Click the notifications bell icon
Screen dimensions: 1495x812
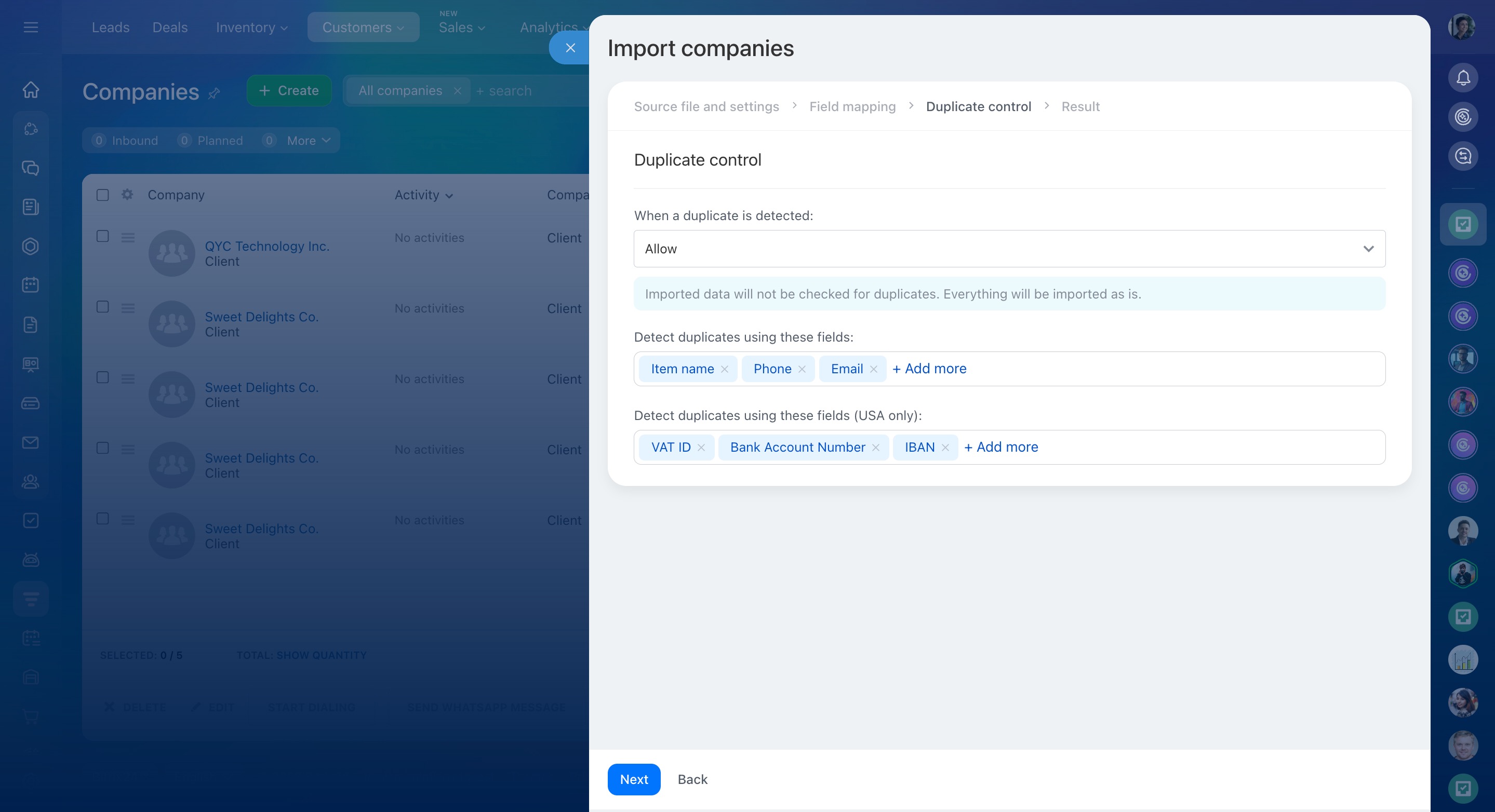[1462, 78]
